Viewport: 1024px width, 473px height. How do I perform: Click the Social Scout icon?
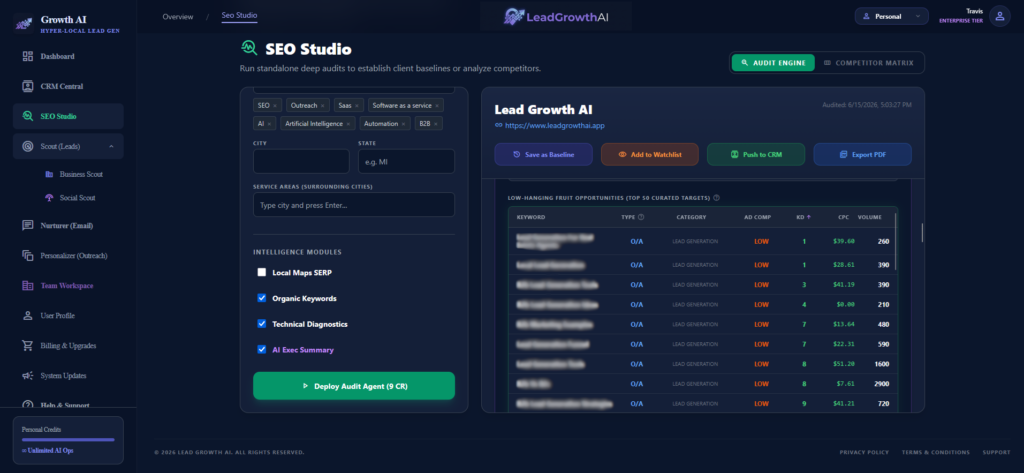pyautogui.click(x=49, y=197)
